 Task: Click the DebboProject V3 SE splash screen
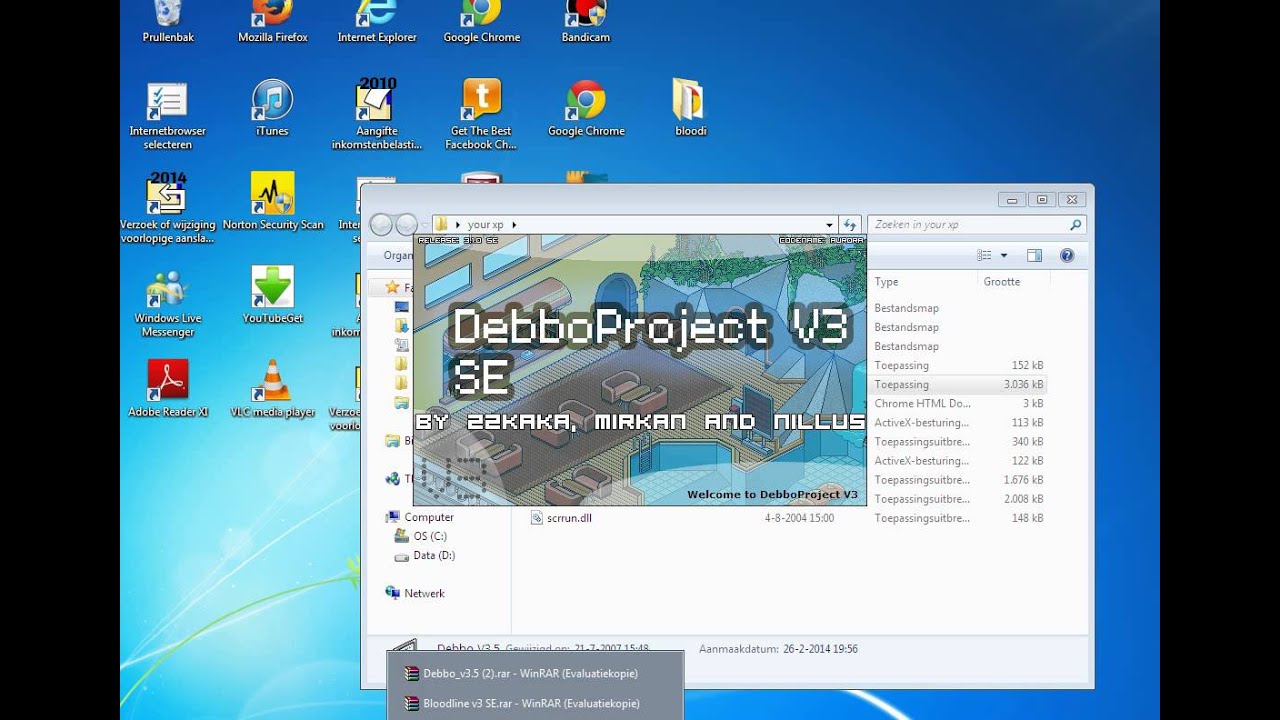(640, 370)
